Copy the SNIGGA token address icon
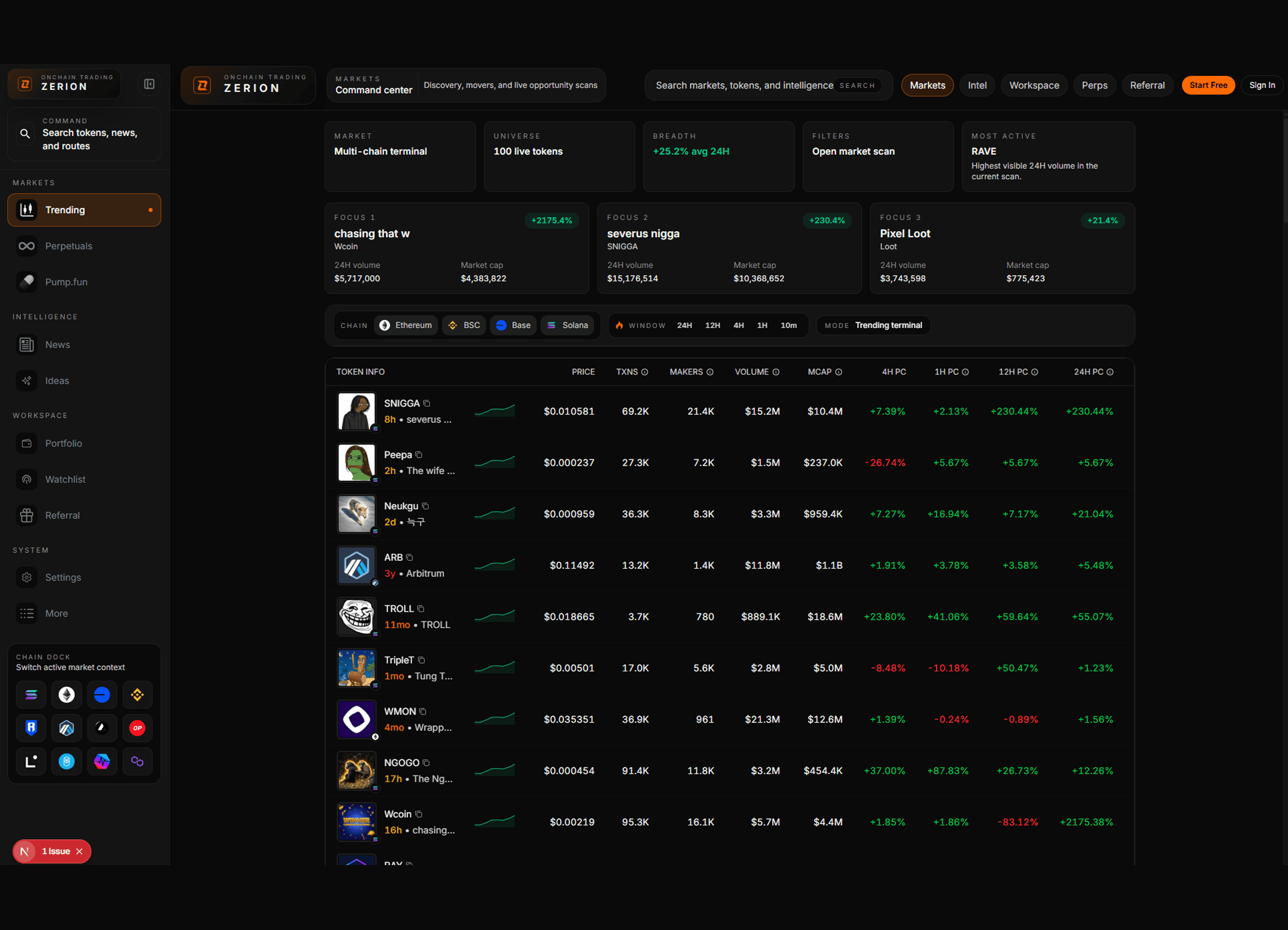Viewport: 1288px width, 930px height. 427,404
